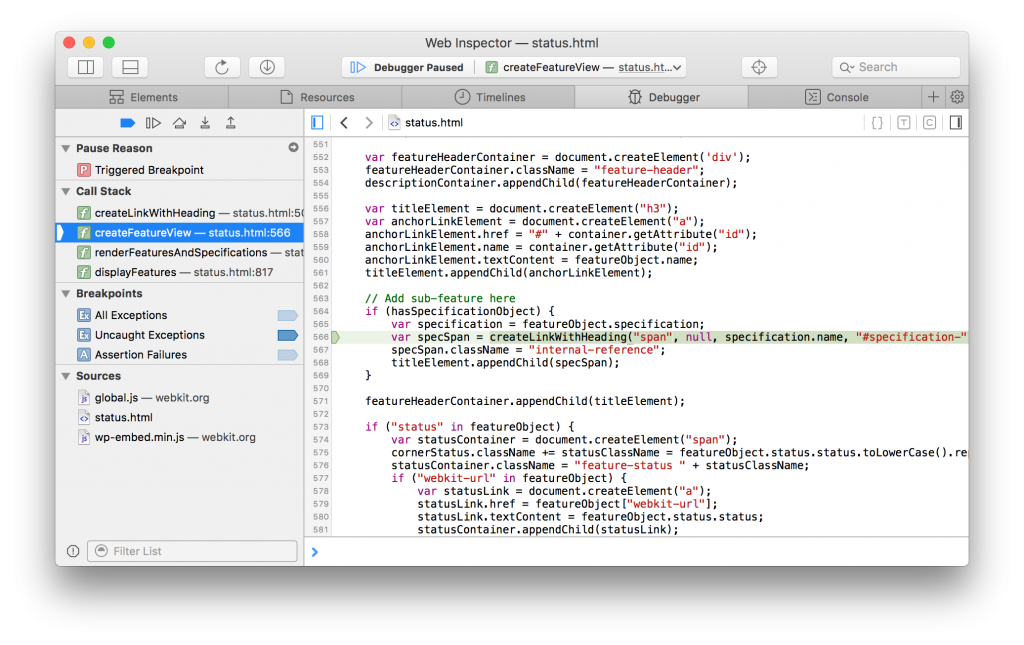Click the Step Into arrow icon
The image size is (1024, 645).
205,122
